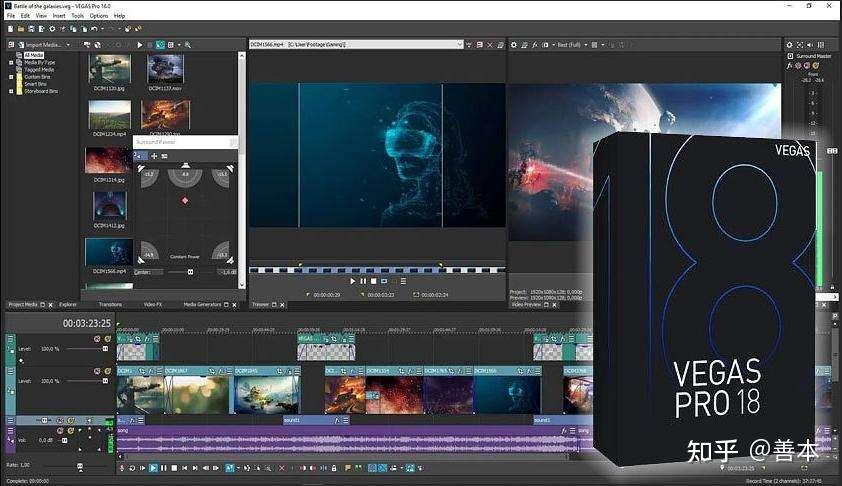Expand the Storyboard Bins node

point(11,91)
